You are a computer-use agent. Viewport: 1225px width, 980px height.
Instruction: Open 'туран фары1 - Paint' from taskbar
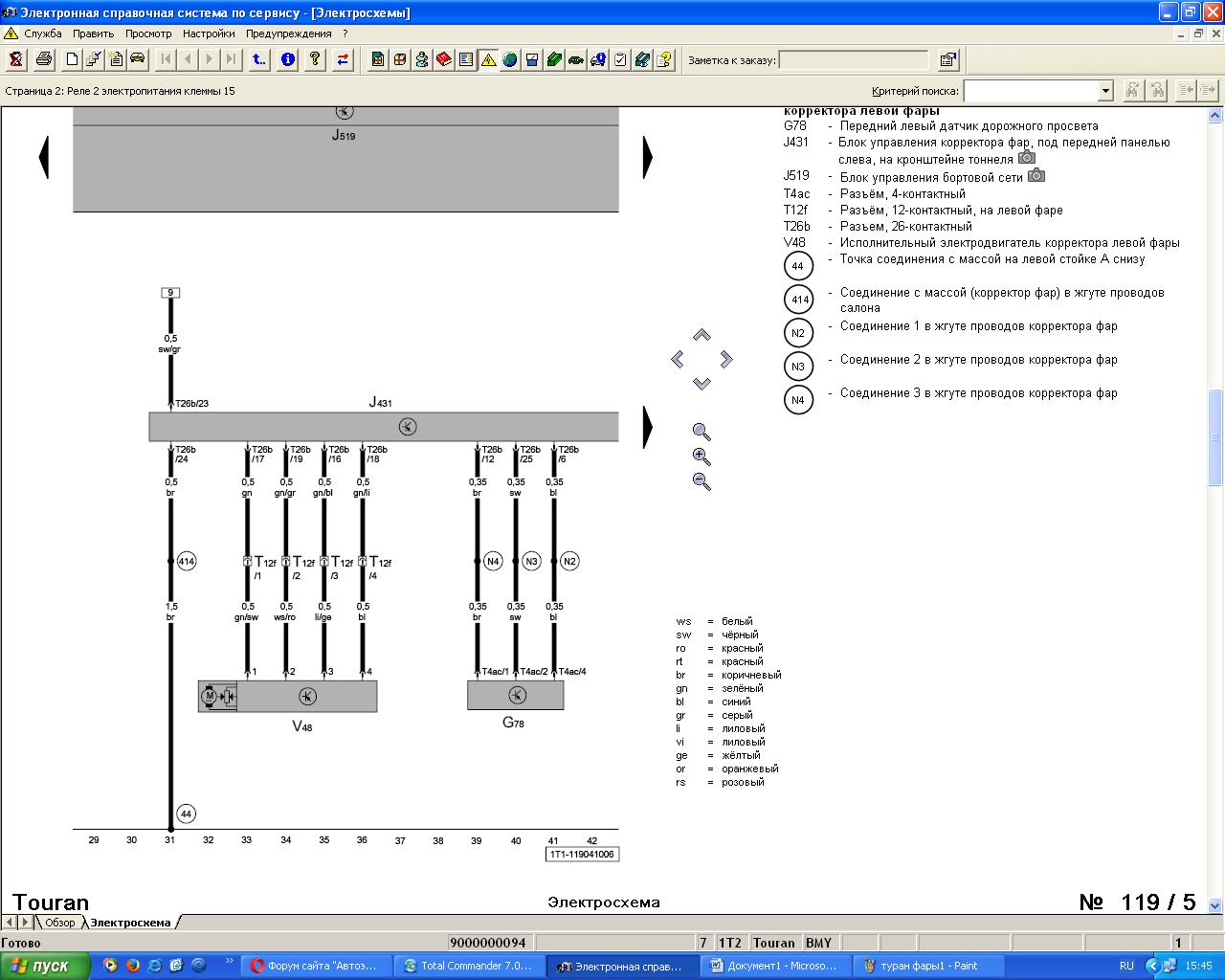pyautogui.click(x=929, y=966)
